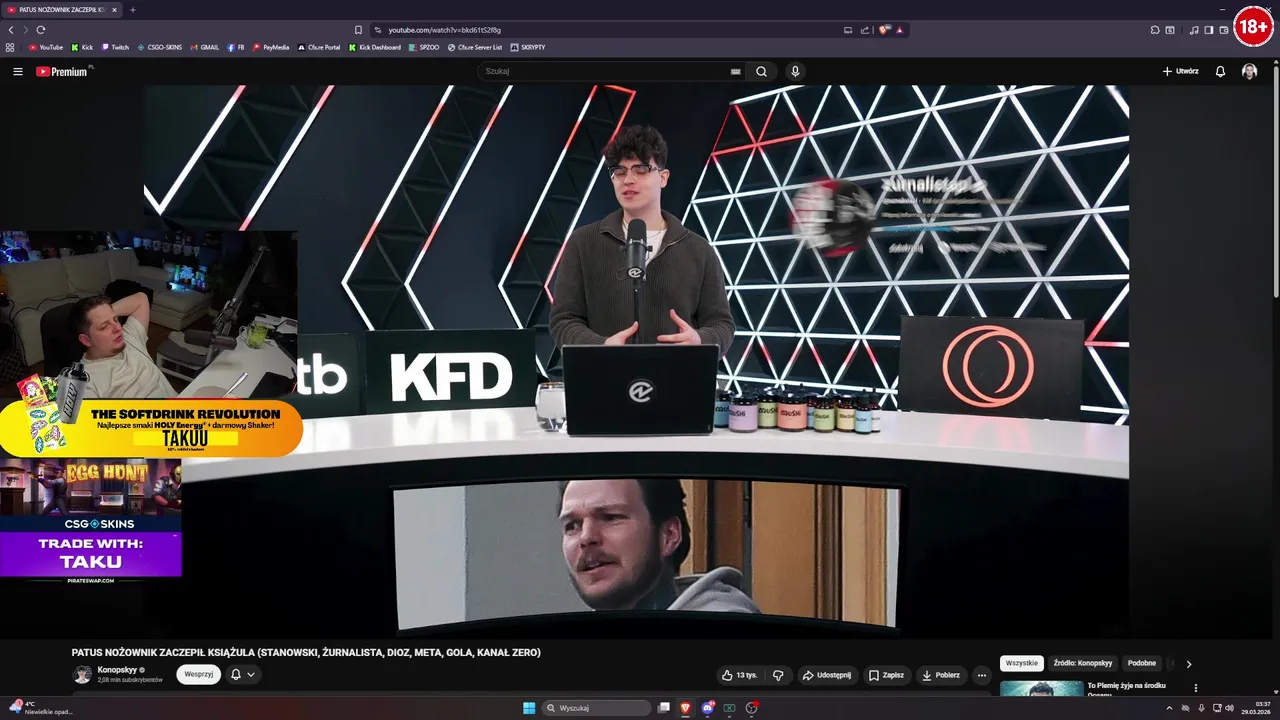
Task: Open the Konopskyy channel avatar
Action: pos(82,675)
